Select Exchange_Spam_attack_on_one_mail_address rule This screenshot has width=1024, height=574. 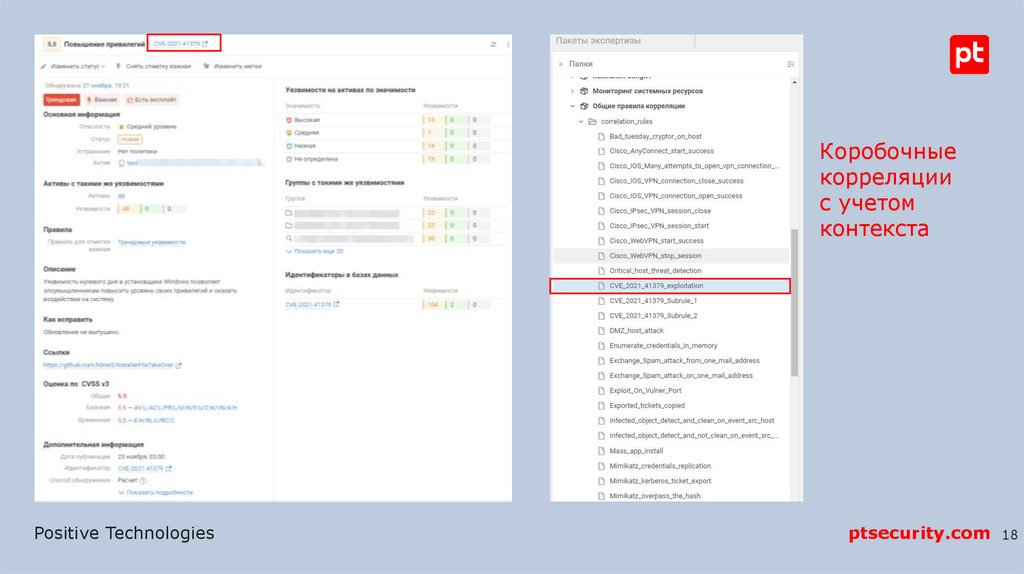(680, 376)
